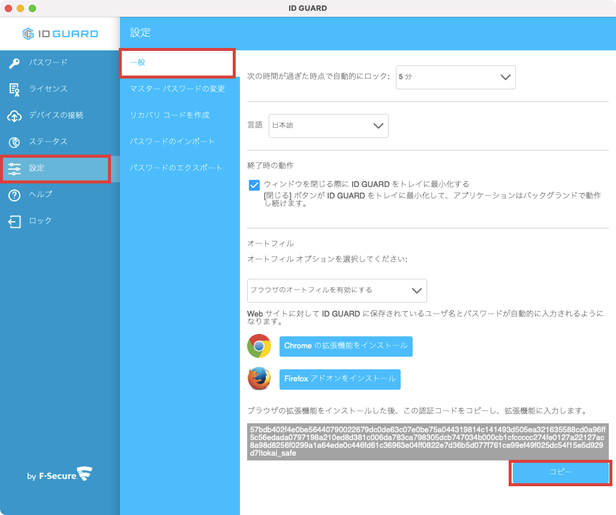This screenshot has height=515, width=616.
Task: Click the settings sliders icon
Action: coord(15,169)
